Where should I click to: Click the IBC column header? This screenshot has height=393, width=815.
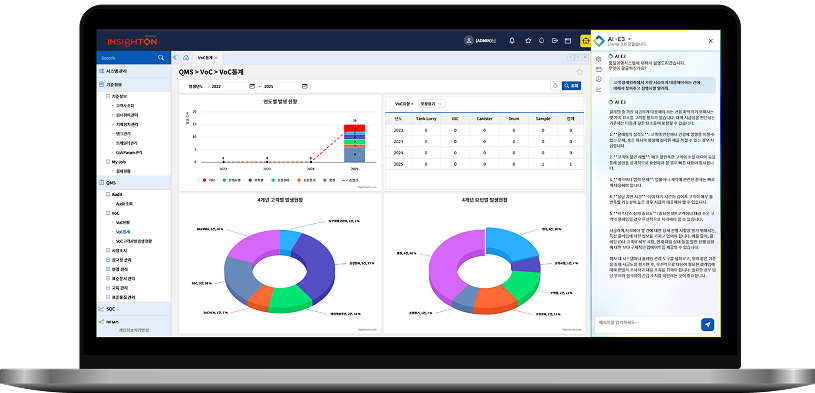455,119
